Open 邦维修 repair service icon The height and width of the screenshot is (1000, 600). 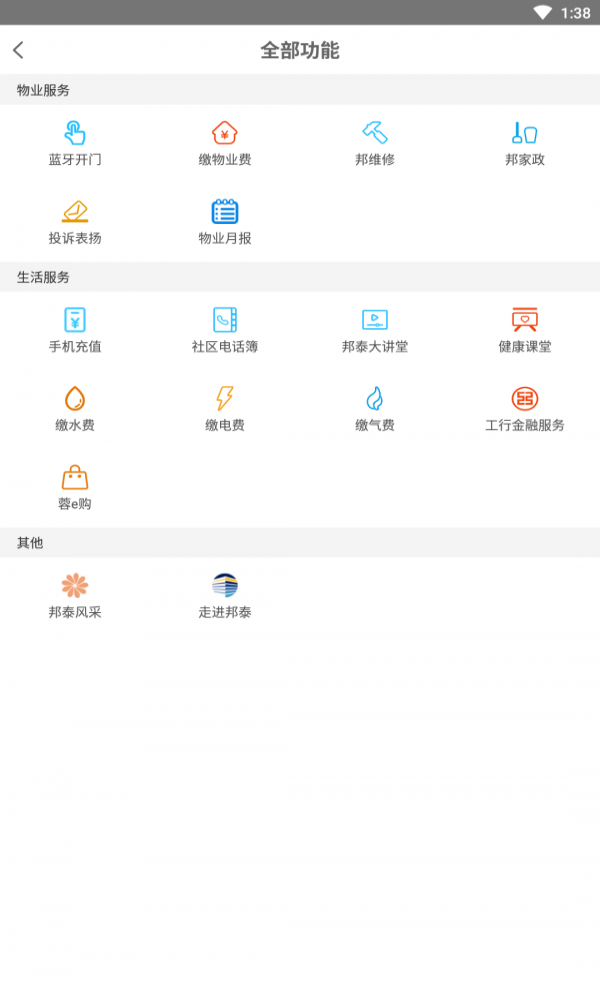(x=375, y=133)
